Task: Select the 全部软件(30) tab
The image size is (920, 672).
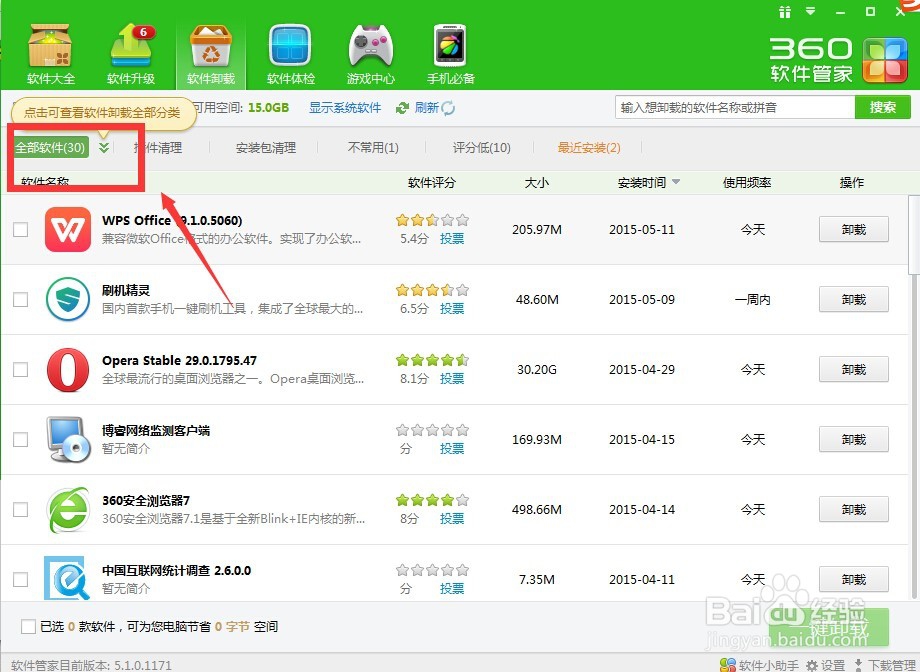Action: click(x=50, y=147)
